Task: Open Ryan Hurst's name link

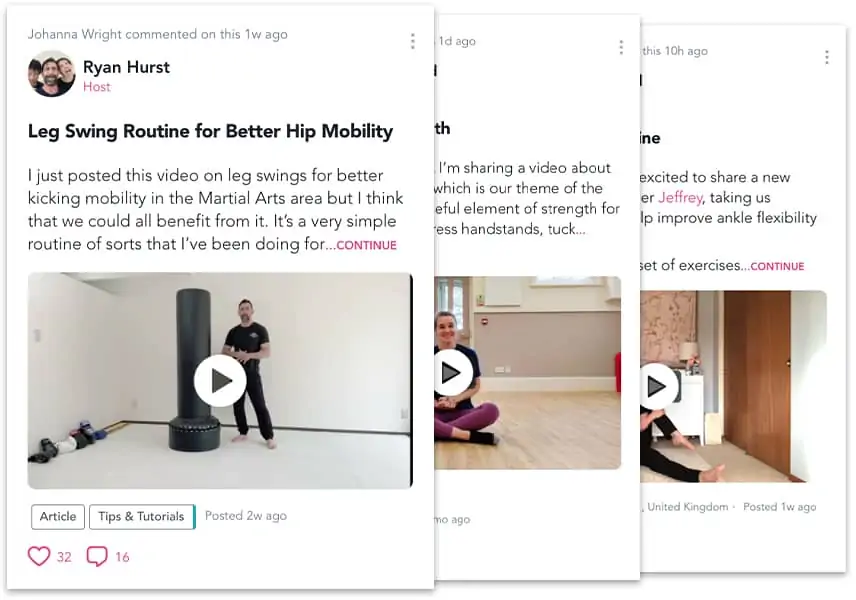Action: click(x=126, y=67)
